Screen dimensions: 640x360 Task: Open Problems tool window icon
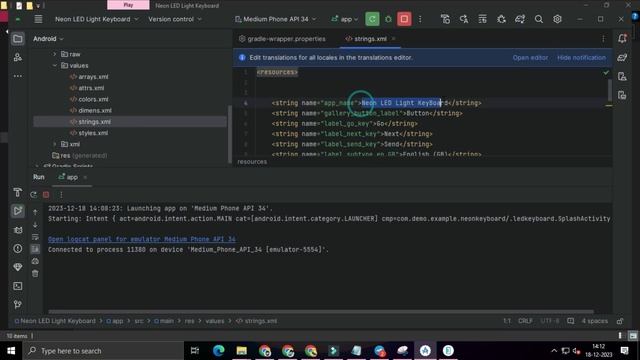tap(18, 249)
